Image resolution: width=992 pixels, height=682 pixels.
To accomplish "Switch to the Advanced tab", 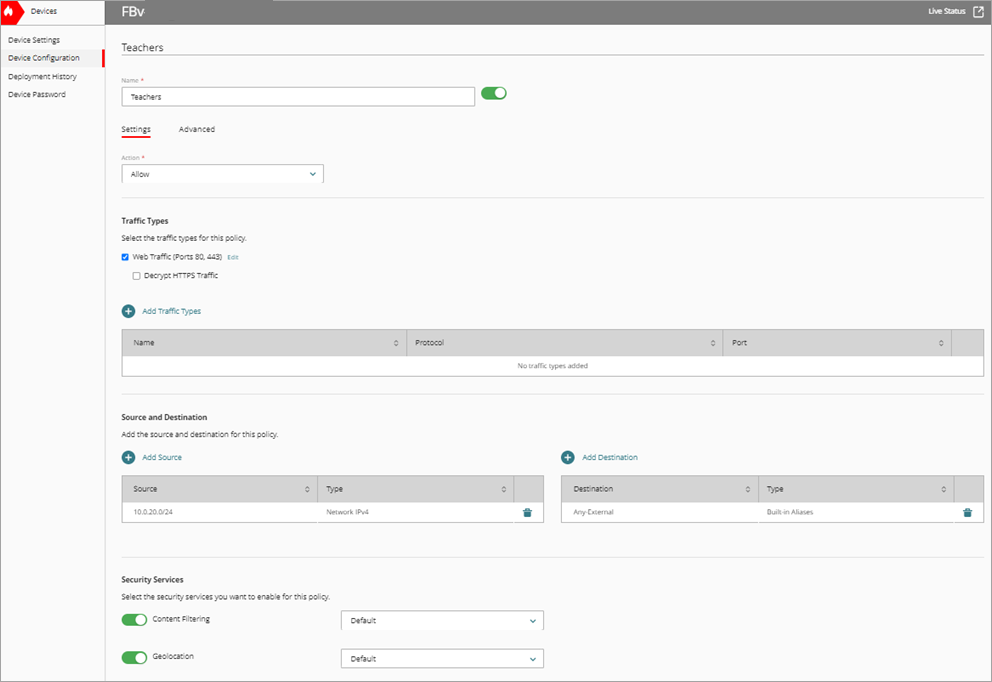I will coord(197,129).
